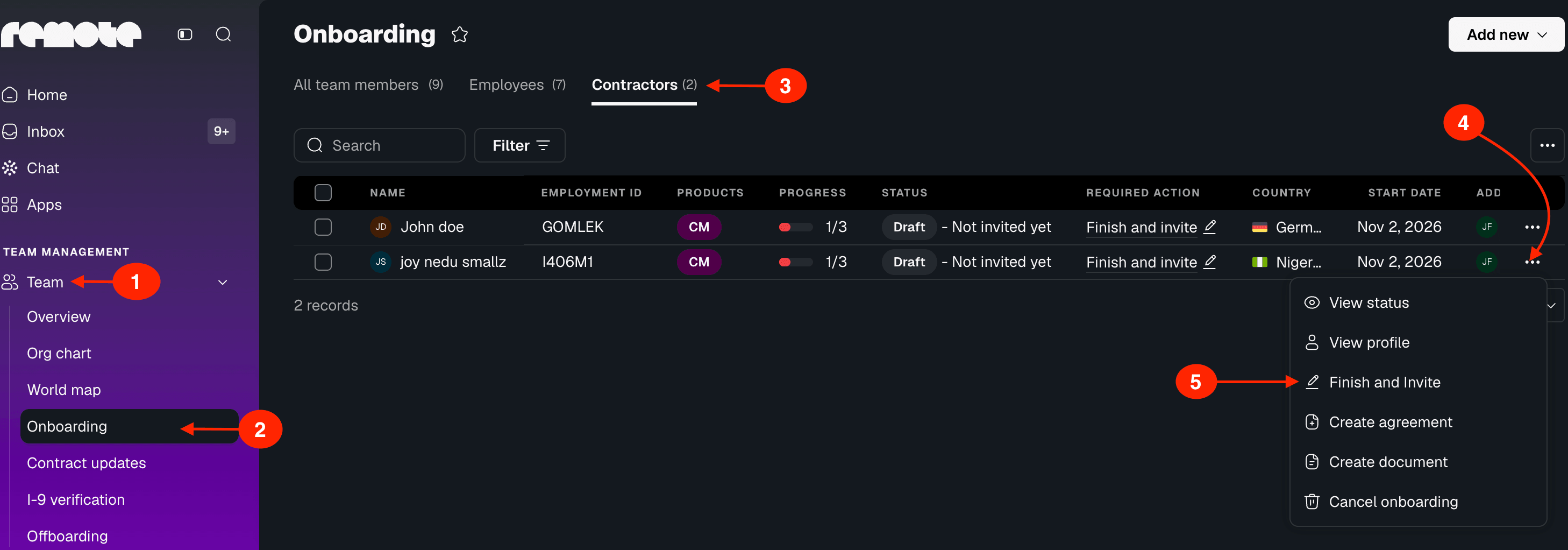Screen dimensions: 1568x550
Task: Open the Add new dropdown
Action: pyautogui.click(x=1506, y=35)
